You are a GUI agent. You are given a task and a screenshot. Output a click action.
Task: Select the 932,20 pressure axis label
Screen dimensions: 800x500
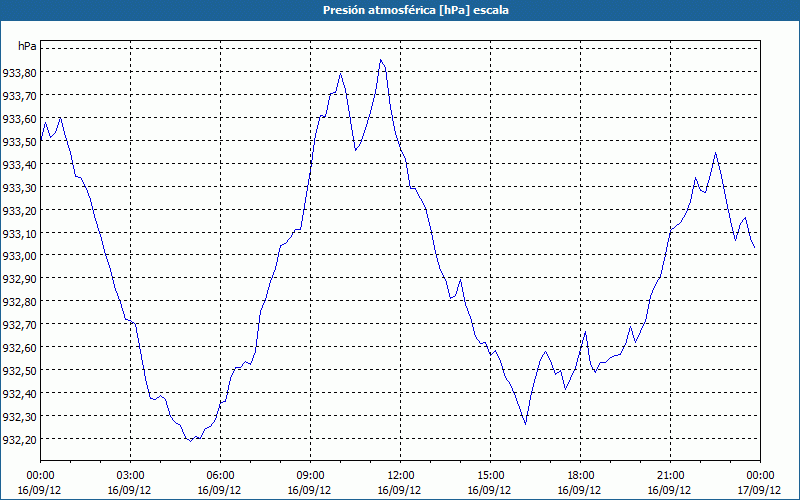[x=19, y=439]
